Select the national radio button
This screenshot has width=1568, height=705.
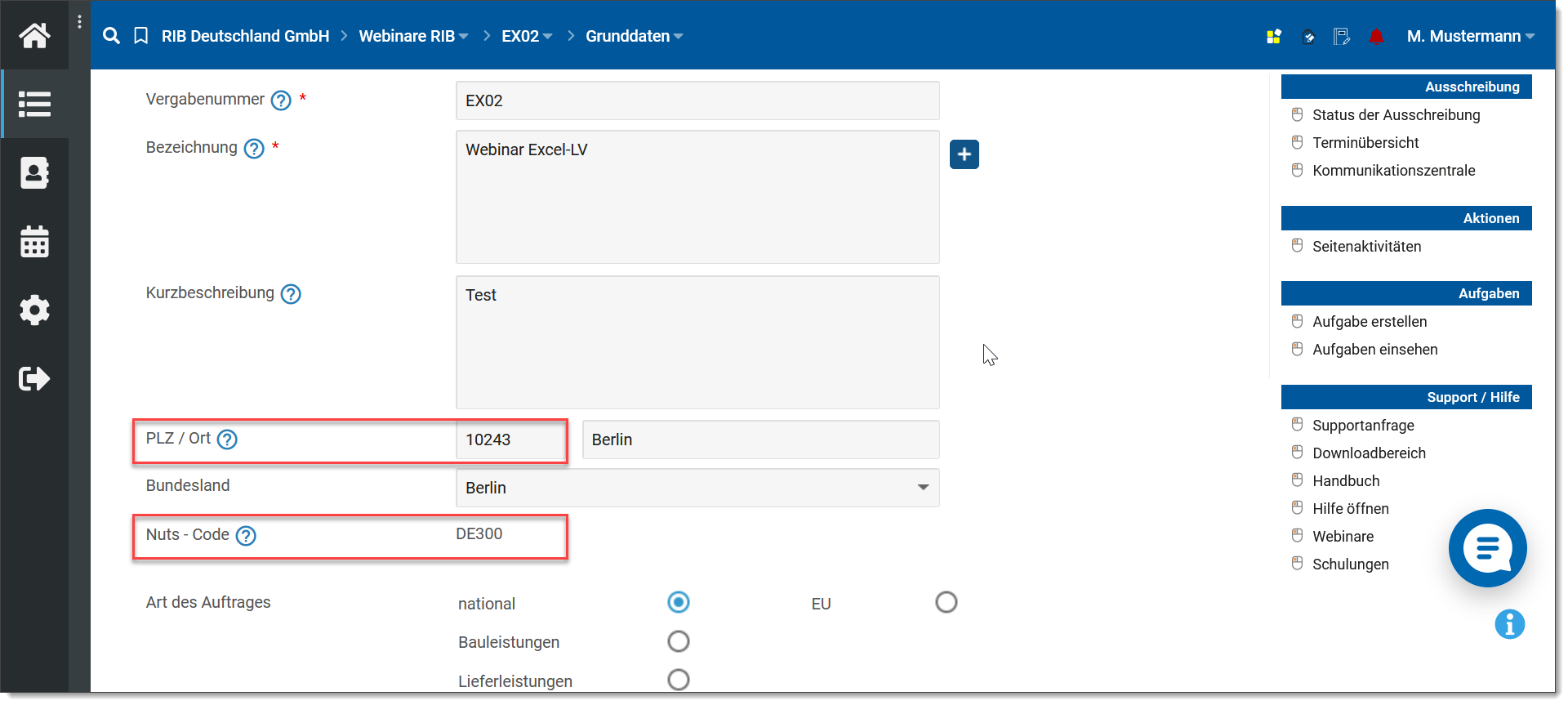[x=678, y=603]
